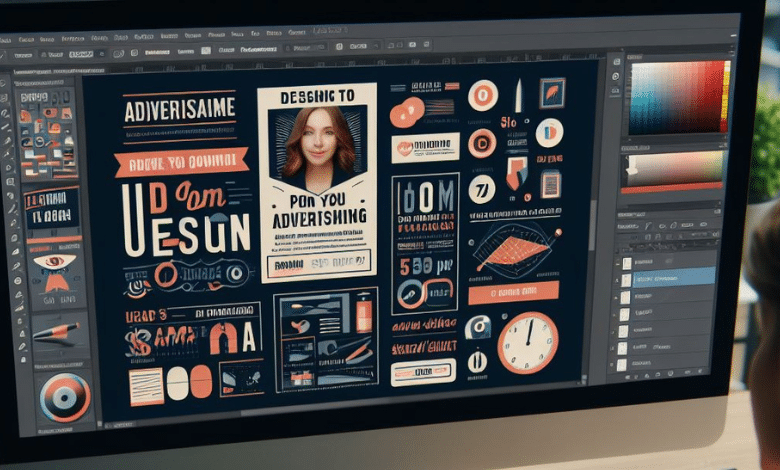This screenshot has height=470, width=780.
Task: Select the white circled "U" icon
Action: (477, 362)
